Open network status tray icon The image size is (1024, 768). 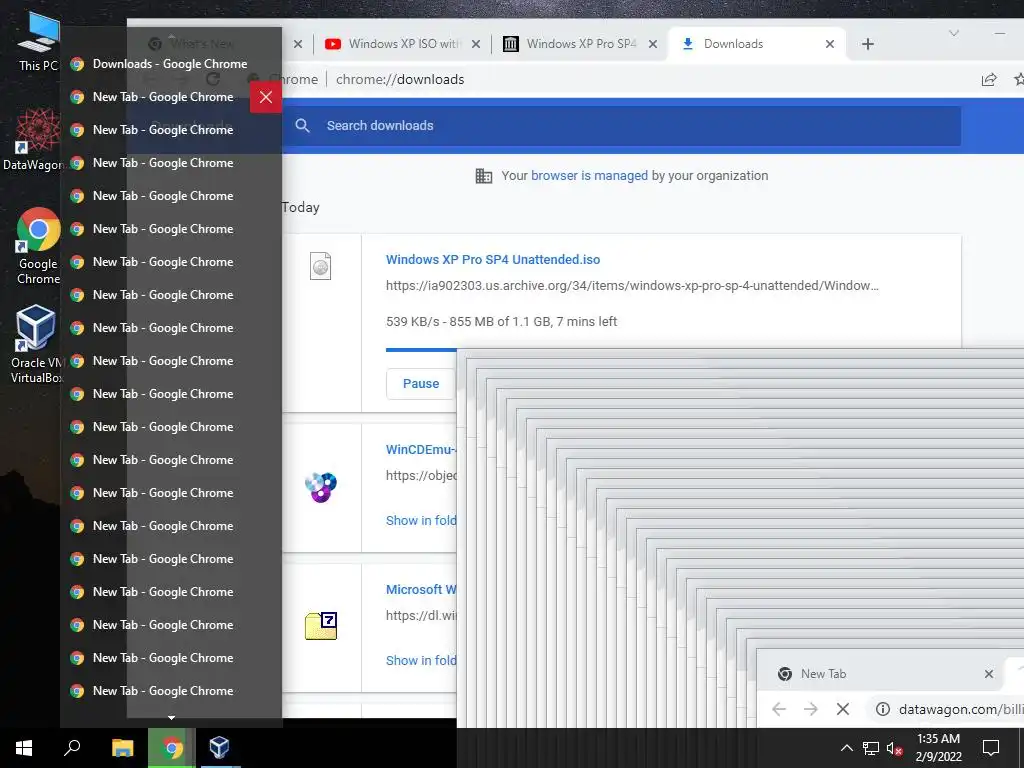pyautogui.click(x=871, y=748)
